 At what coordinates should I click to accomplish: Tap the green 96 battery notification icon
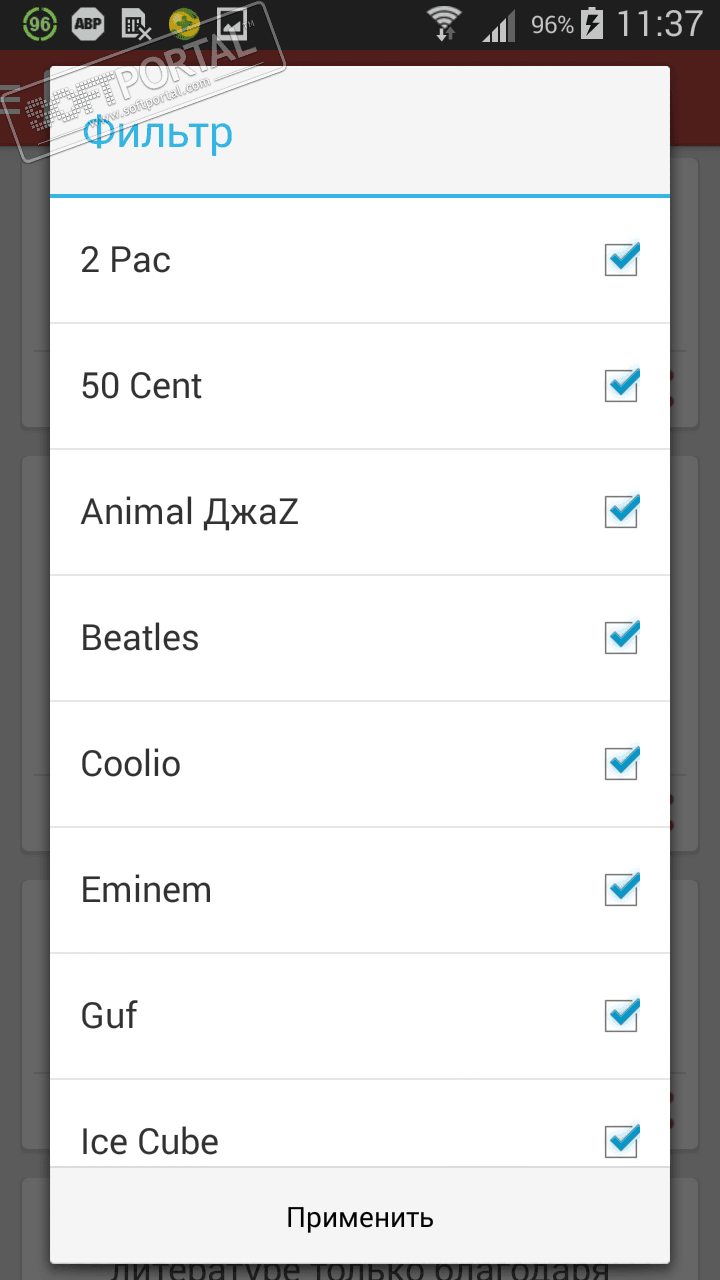pyautogui.click(x=40, y=23)
